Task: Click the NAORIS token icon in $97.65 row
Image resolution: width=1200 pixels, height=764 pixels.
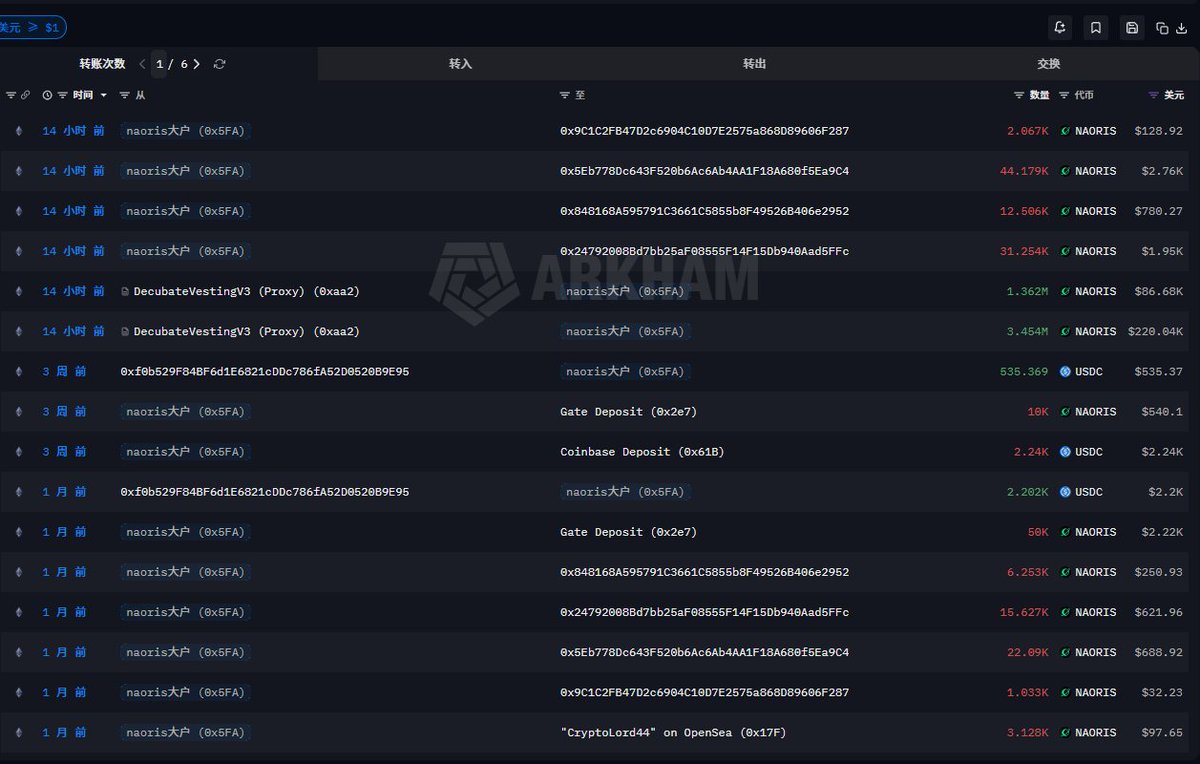Action: (1065, 732)
